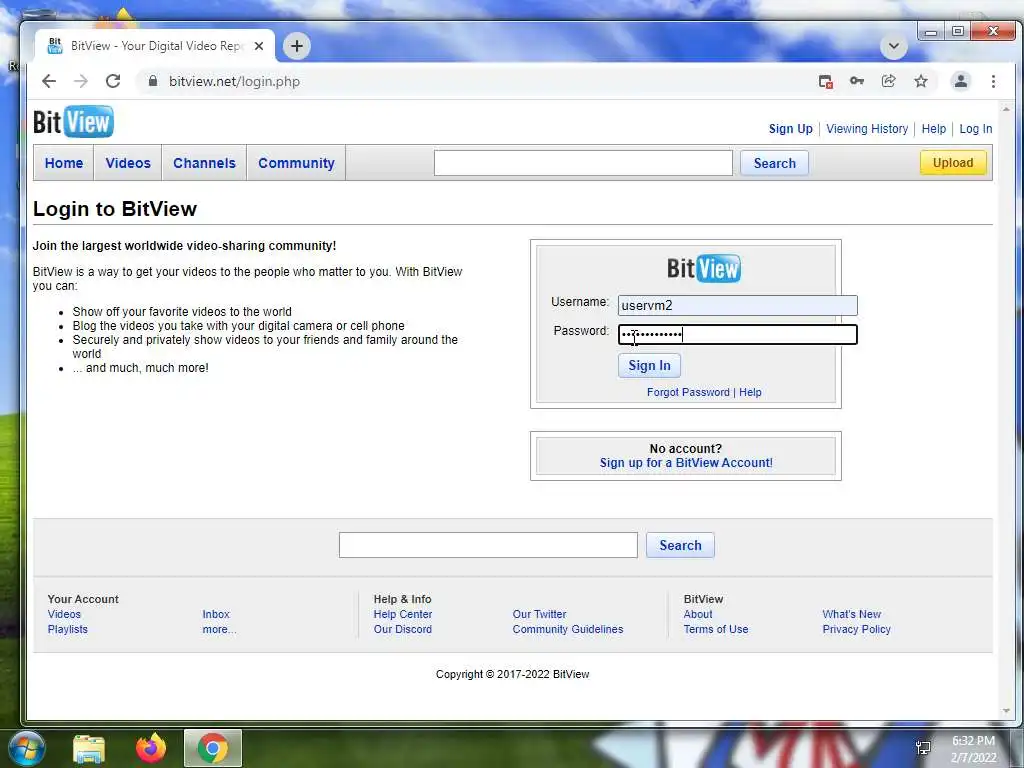Click the Password field
The width and height of the screenshot is (1024, 768).
click(737, 334)
